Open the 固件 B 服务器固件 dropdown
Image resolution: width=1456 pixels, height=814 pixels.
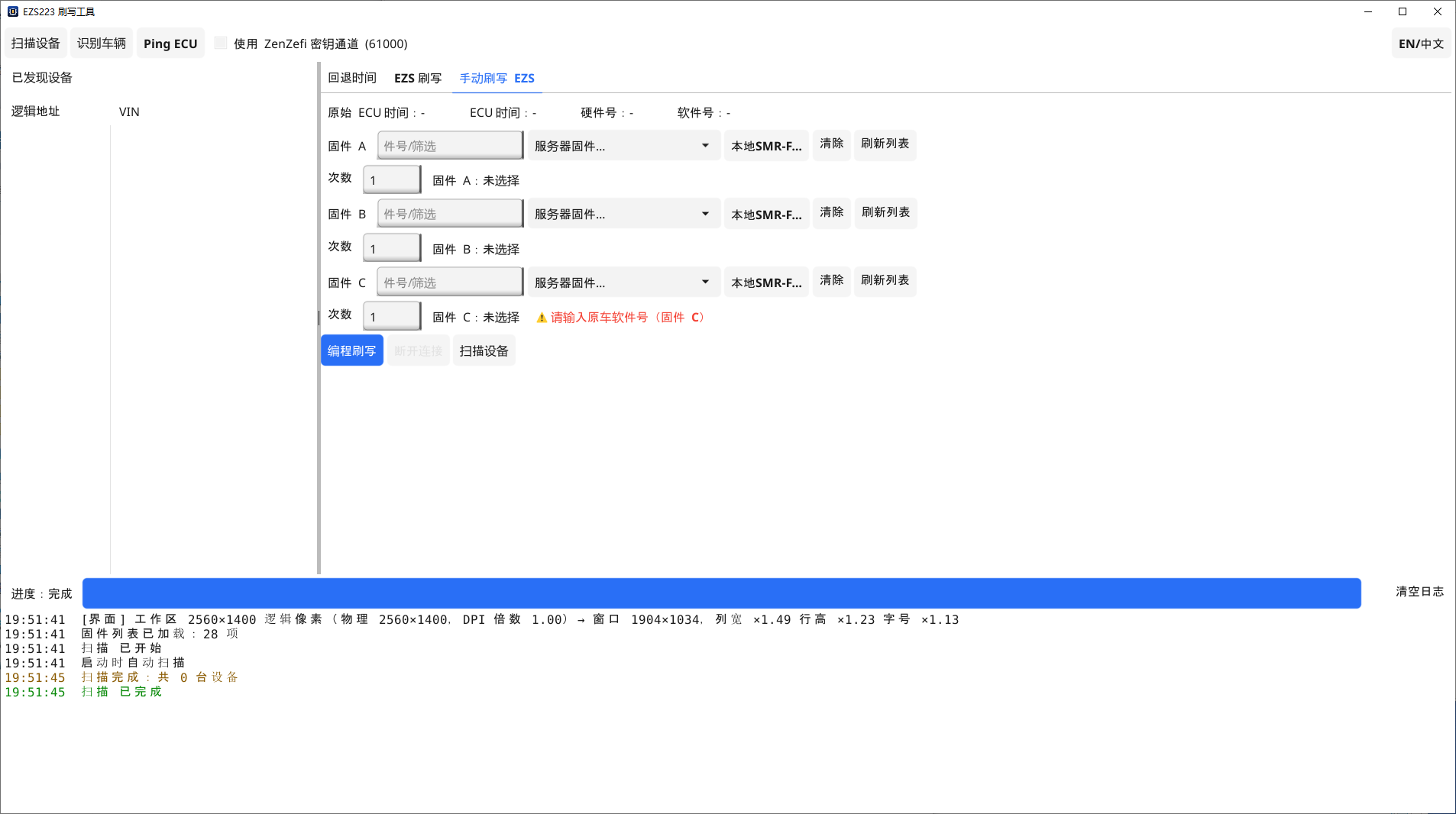[623, 214]
